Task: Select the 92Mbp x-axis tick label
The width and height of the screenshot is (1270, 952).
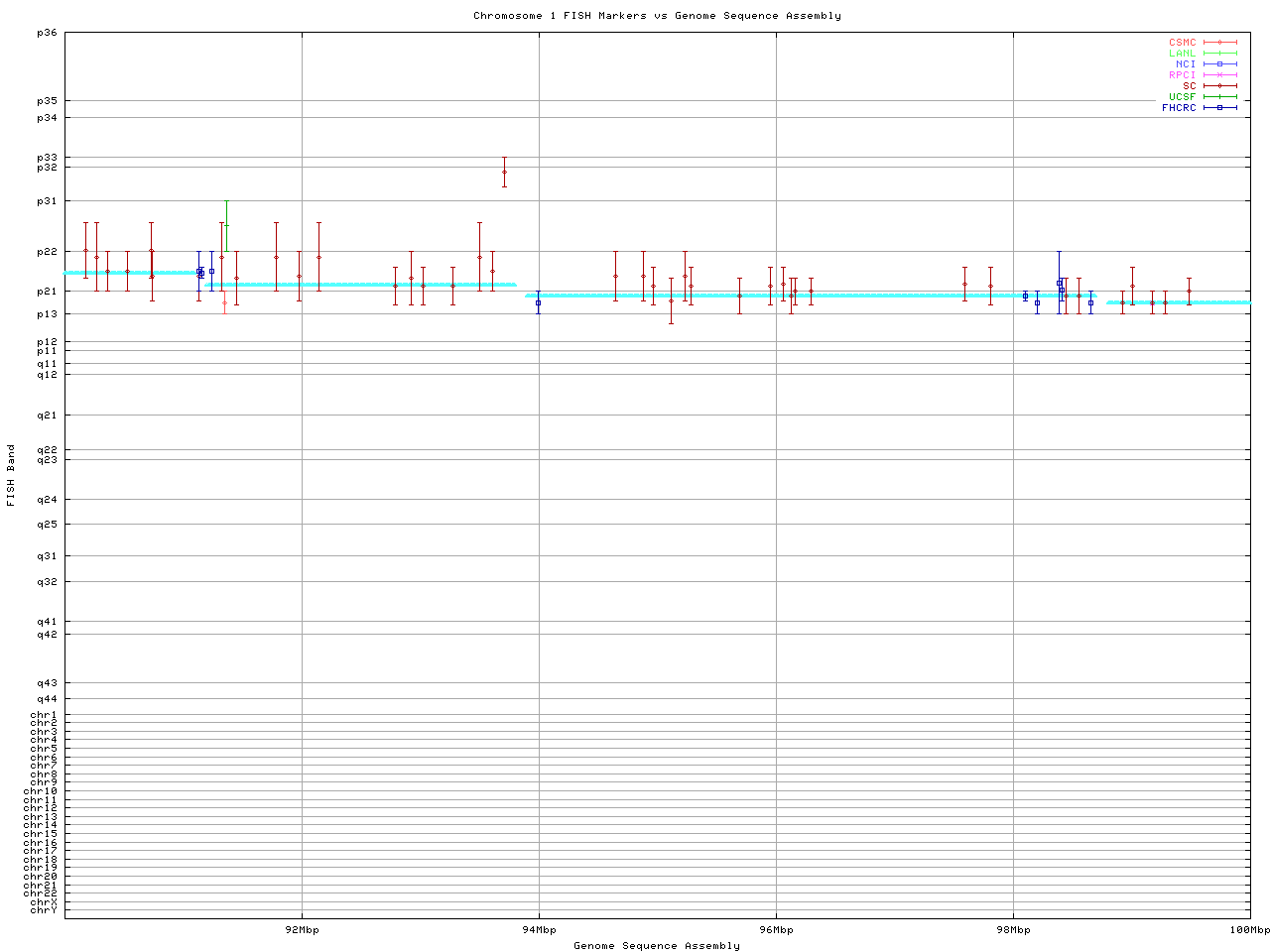Action: click(302, 930)
